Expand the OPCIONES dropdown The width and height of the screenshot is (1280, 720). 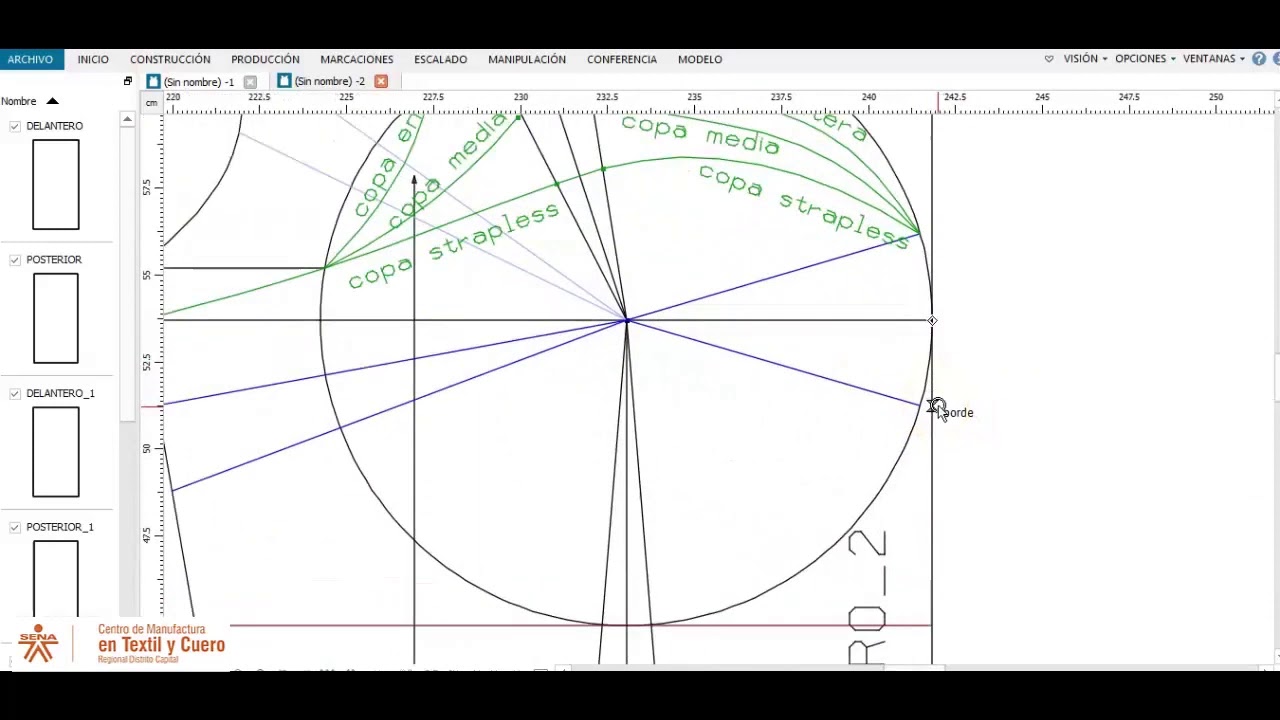click(1145, 59)
